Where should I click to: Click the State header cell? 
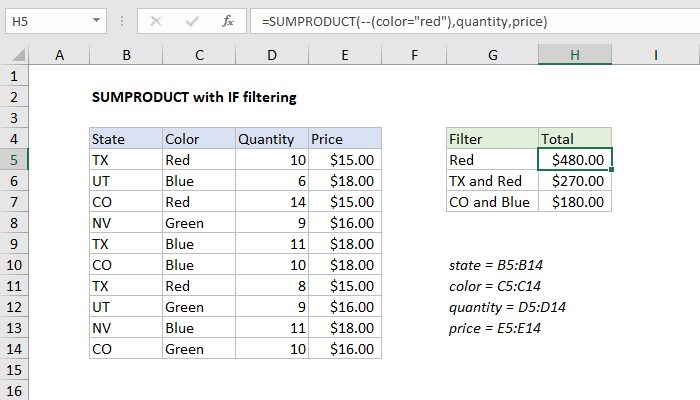[125, 139]
